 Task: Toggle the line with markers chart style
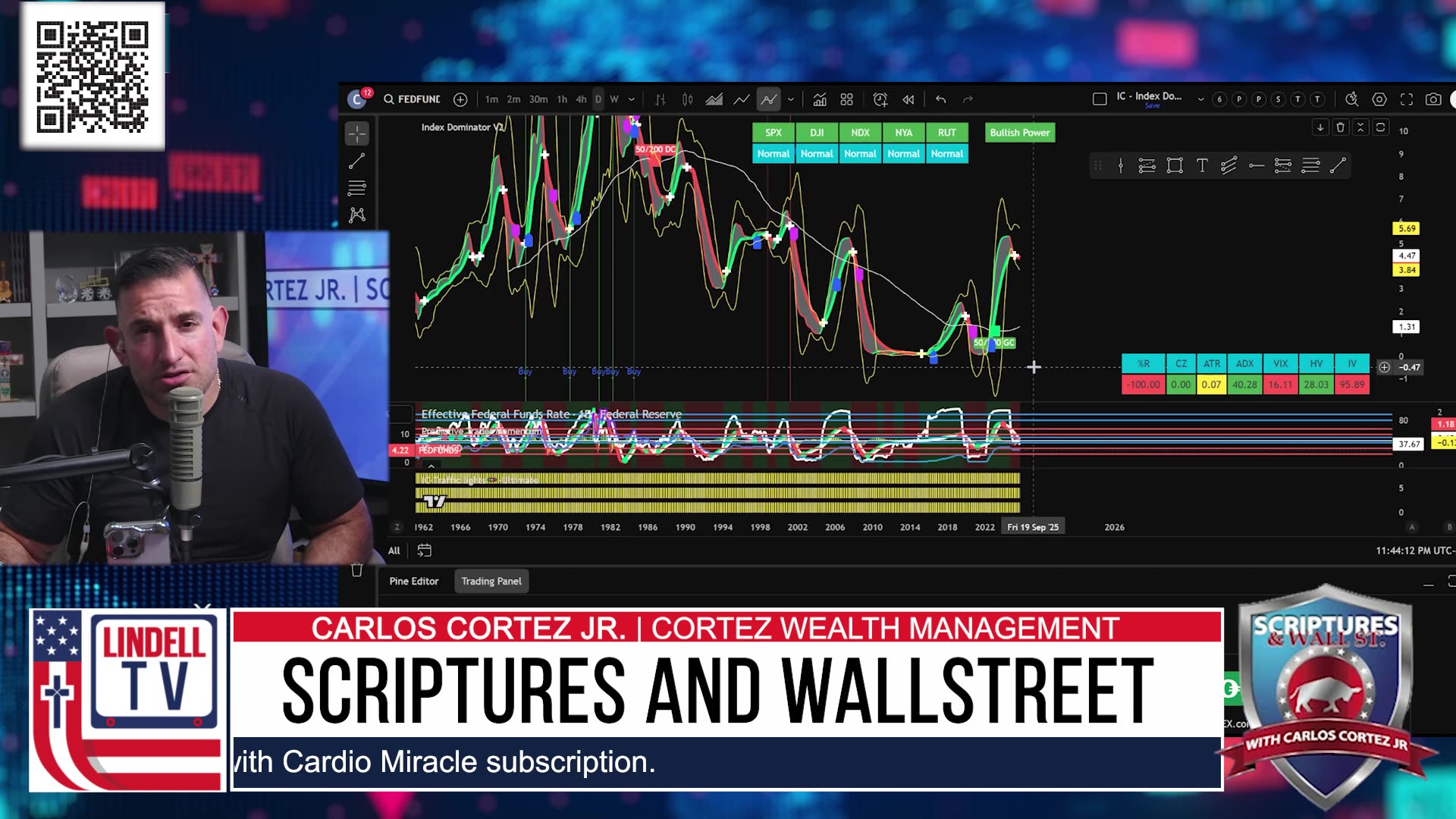click(x=768, y=99)
